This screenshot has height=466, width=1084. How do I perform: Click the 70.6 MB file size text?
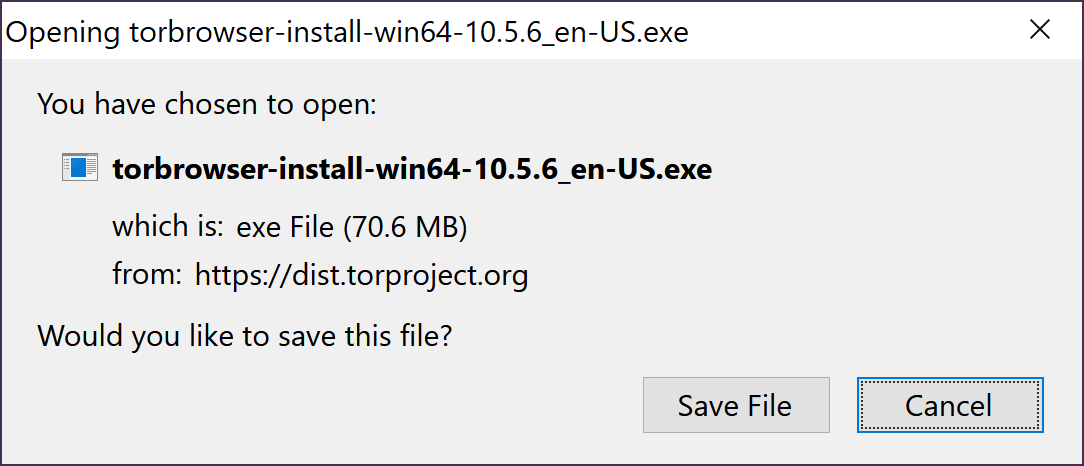click(x=406, y=228)
